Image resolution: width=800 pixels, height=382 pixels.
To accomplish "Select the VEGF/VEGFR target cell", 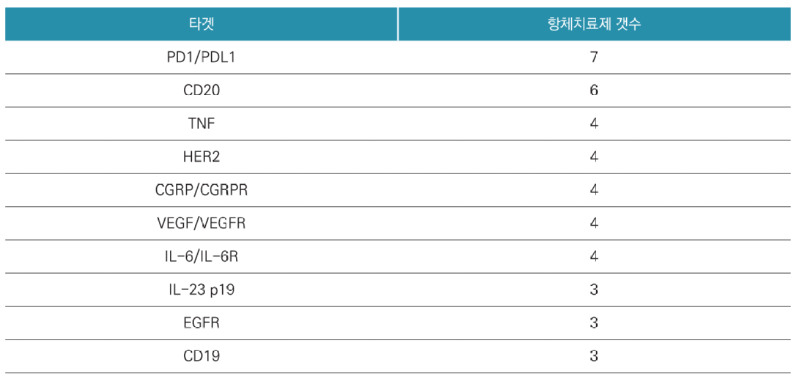I will pos(201,223).
